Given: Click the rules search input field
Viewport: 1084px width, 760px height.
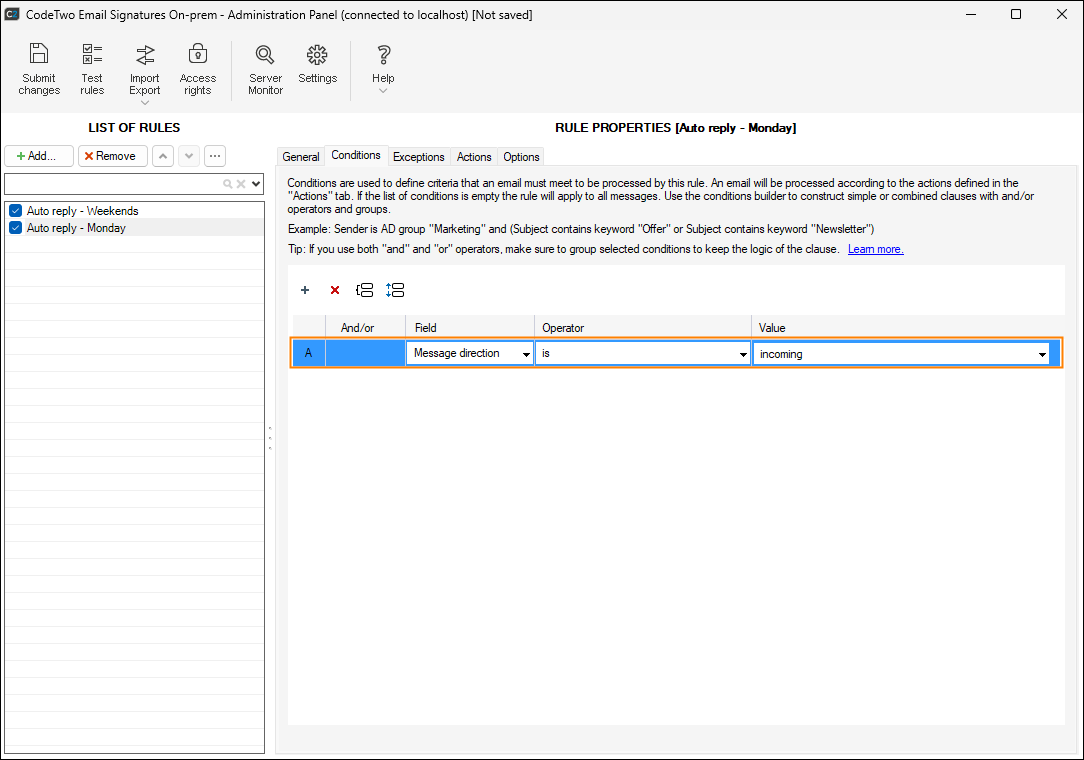Looking at the screenshot, I should click(x=112, y=184).
